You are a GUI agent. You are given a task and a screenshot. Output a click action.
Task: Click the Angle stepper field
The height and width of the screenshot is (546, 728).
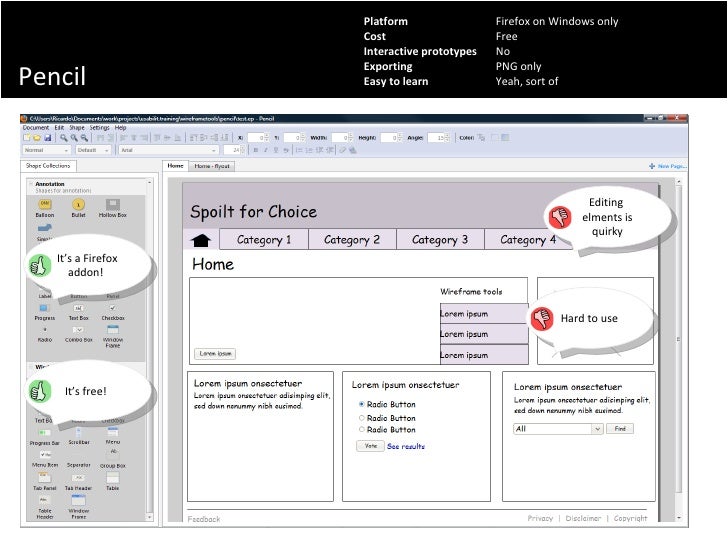point(439,137)
